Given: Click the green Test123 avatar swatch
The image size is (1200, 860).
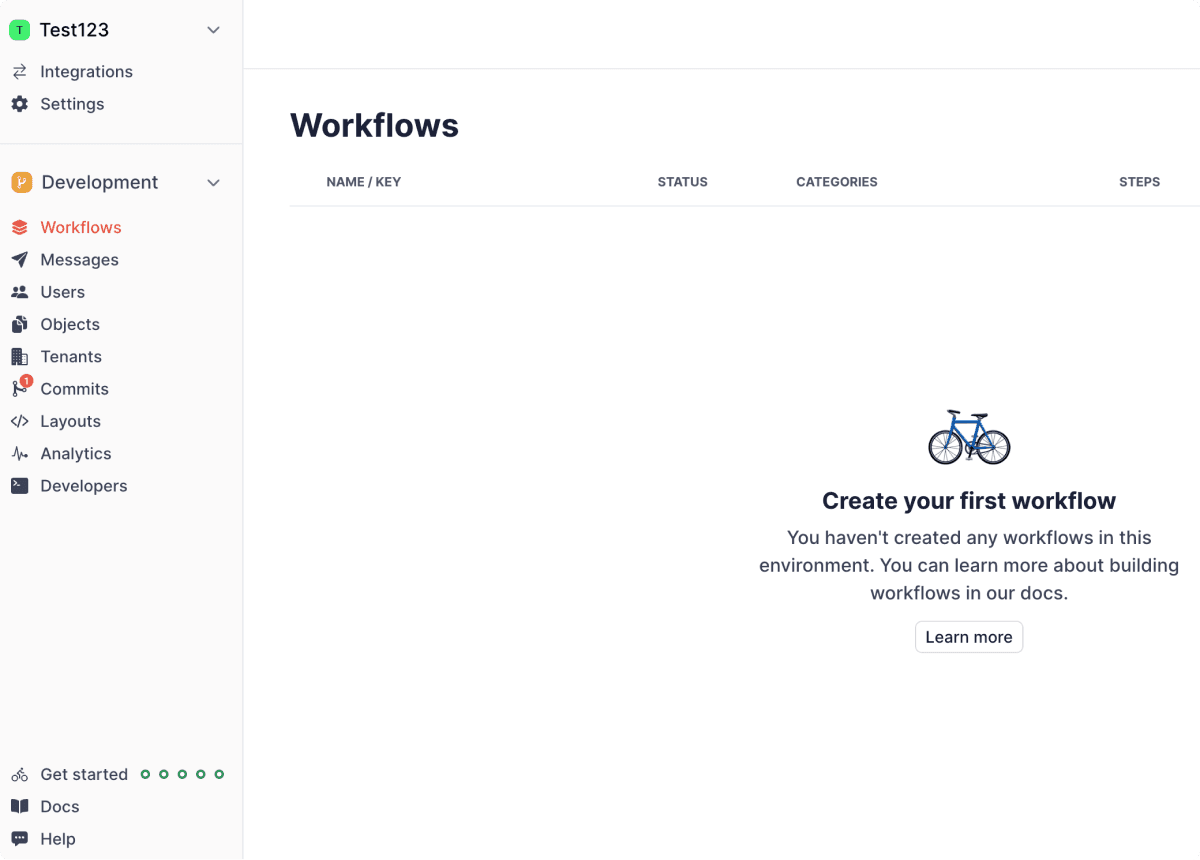Looking at the screenshot, I should coord(18,30).
